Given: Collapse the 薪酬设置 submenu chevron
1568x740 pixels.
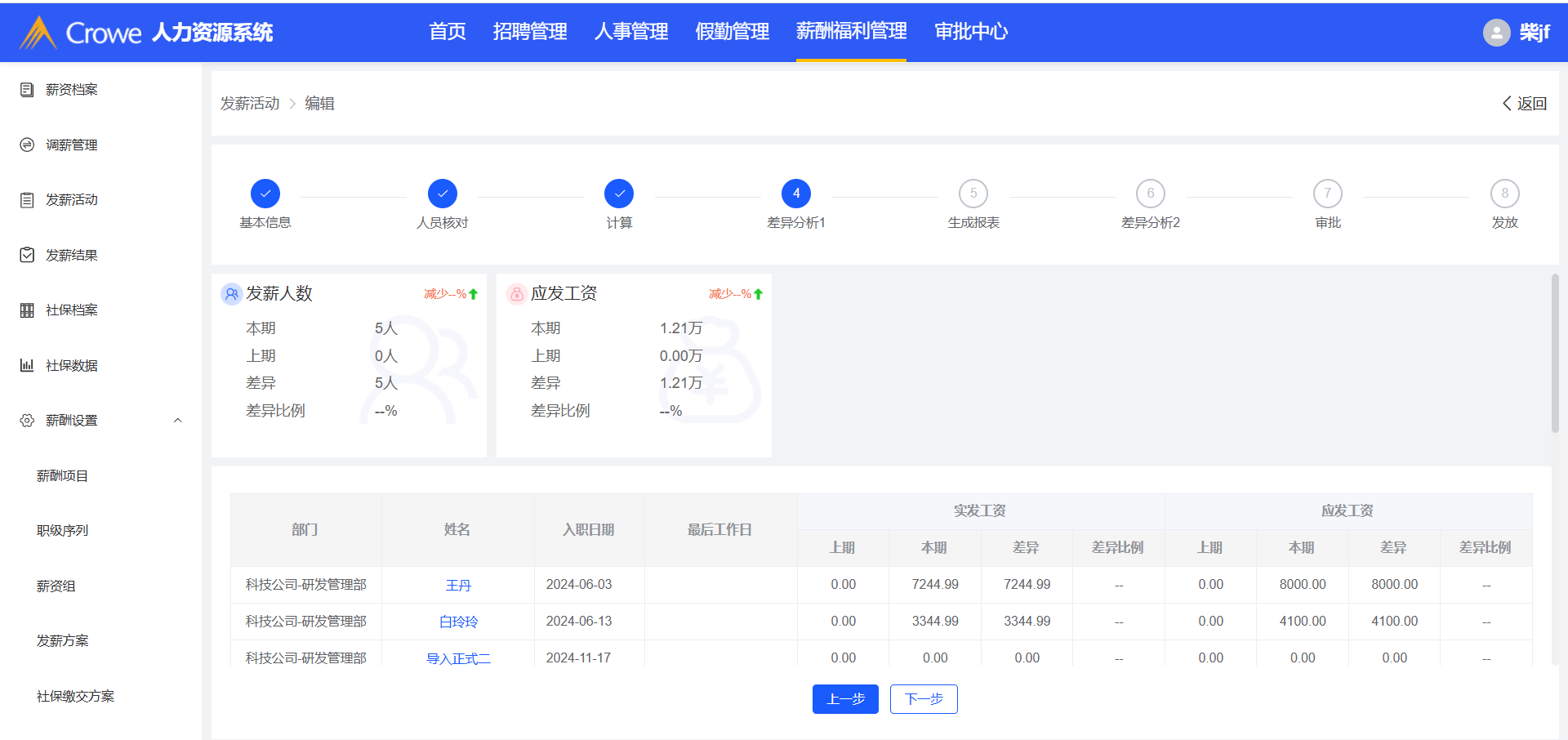Looking at the screenshot, I should tap(178, 421).
